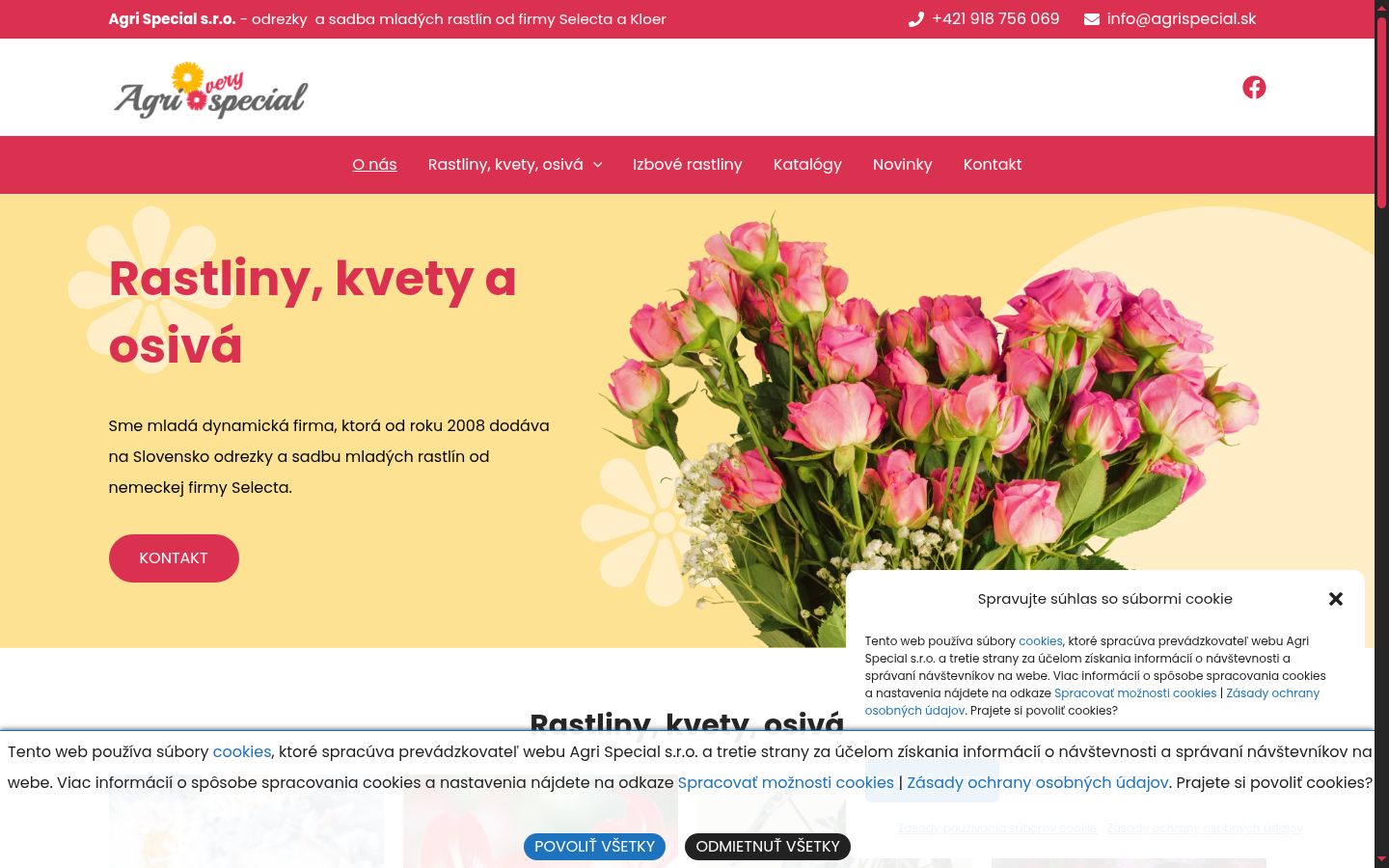This screenshot has height=868, width=1389.
Task: Select Kontakt in the navigation bar
Action: point(993,165)
